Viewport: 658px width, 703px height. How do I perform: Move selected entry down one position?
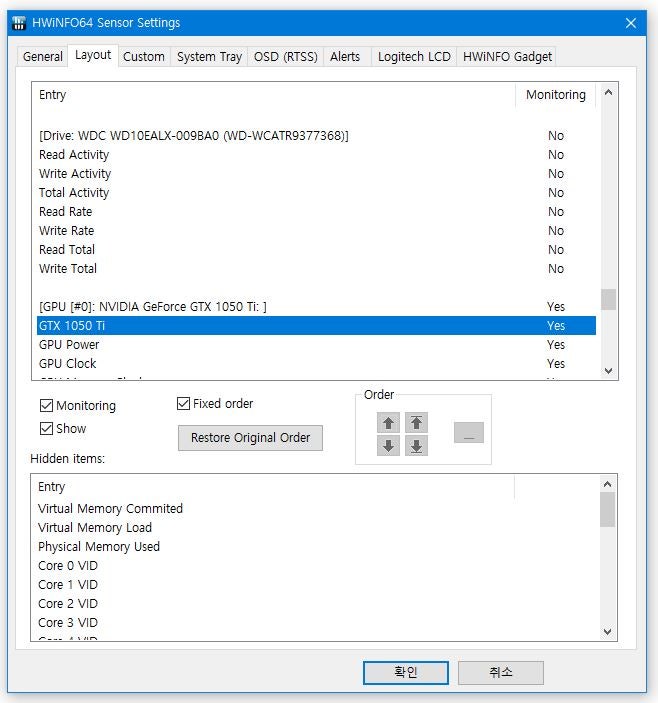[388, 446]
